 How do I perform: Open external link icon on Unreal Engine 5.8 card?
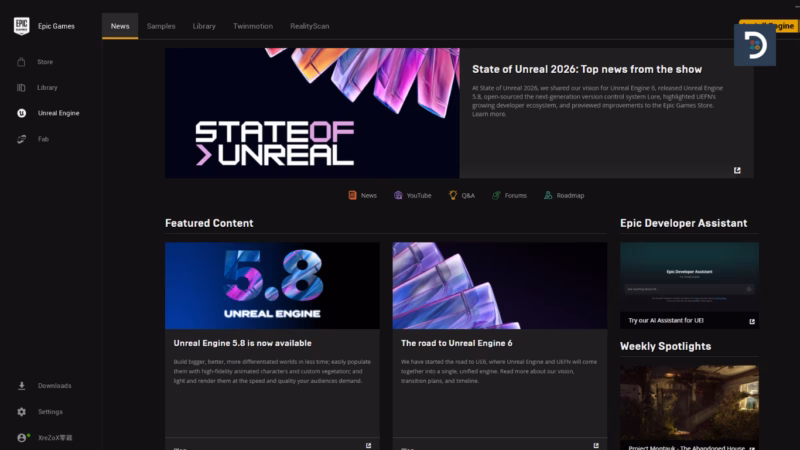point(368,445)
